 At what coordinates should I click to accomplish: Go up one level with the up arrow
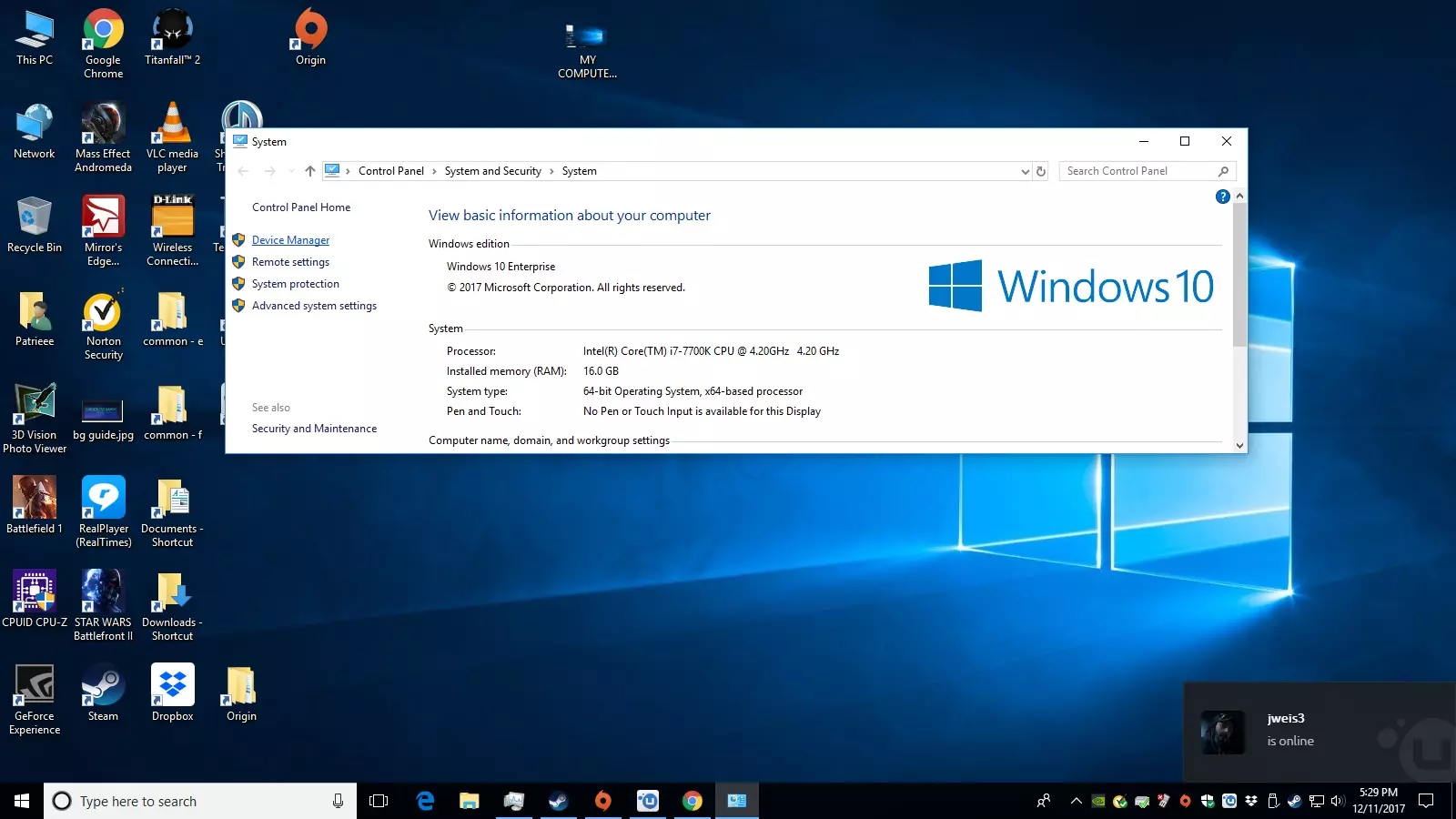(x=310, y=171)
